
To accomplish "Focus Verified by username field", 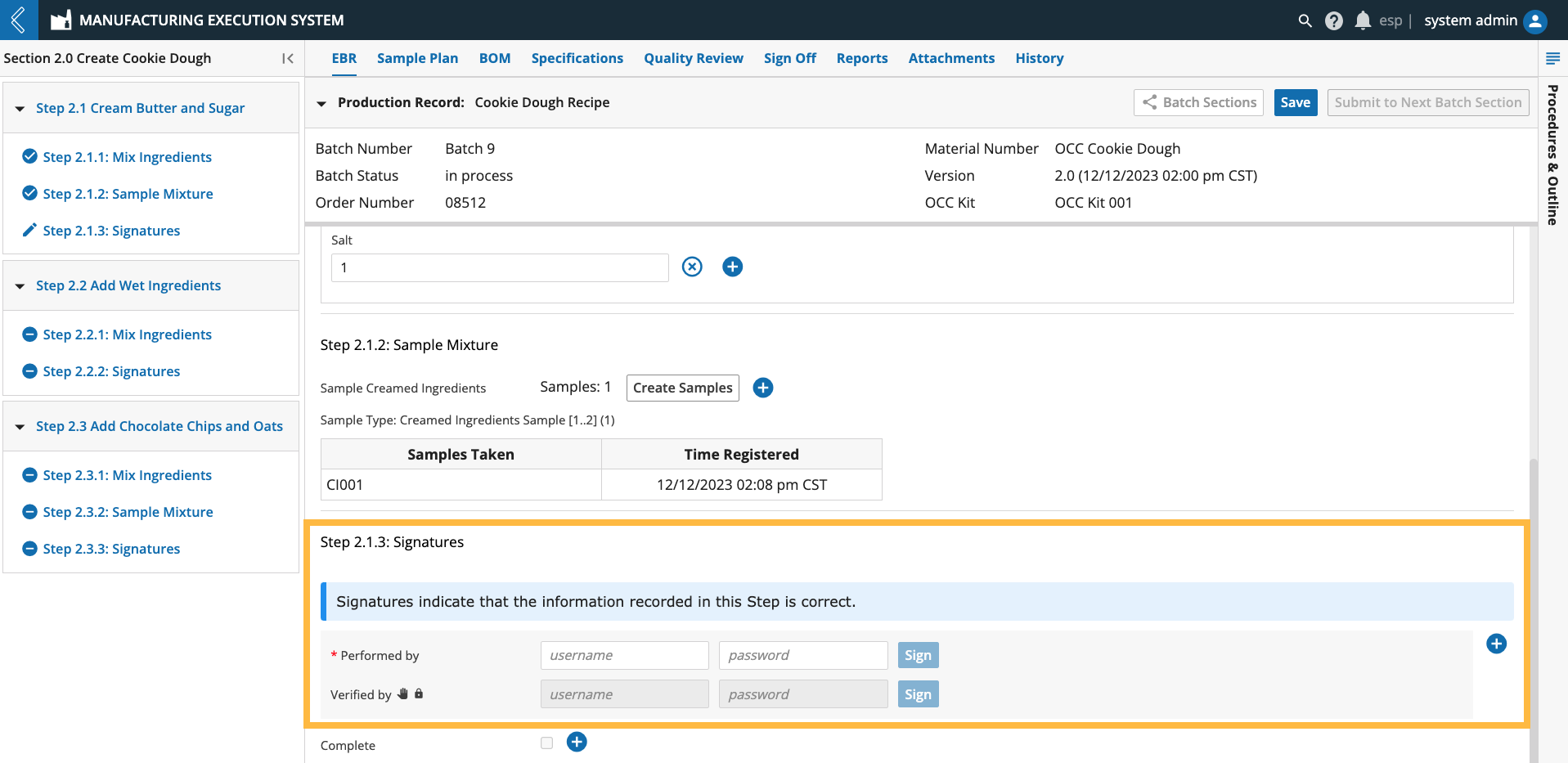I will click(x=625, y=694).
